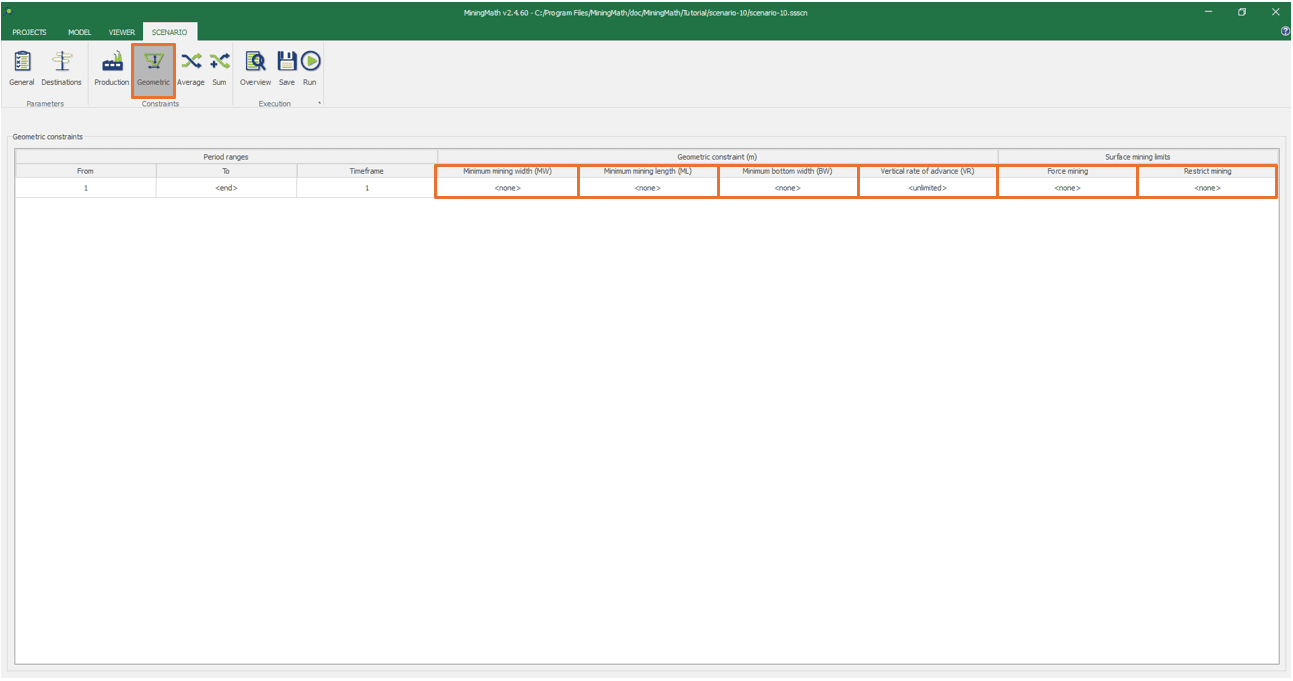Open the Sum constraints icon
1293x681 pixels.
click(x=219, y=68)
